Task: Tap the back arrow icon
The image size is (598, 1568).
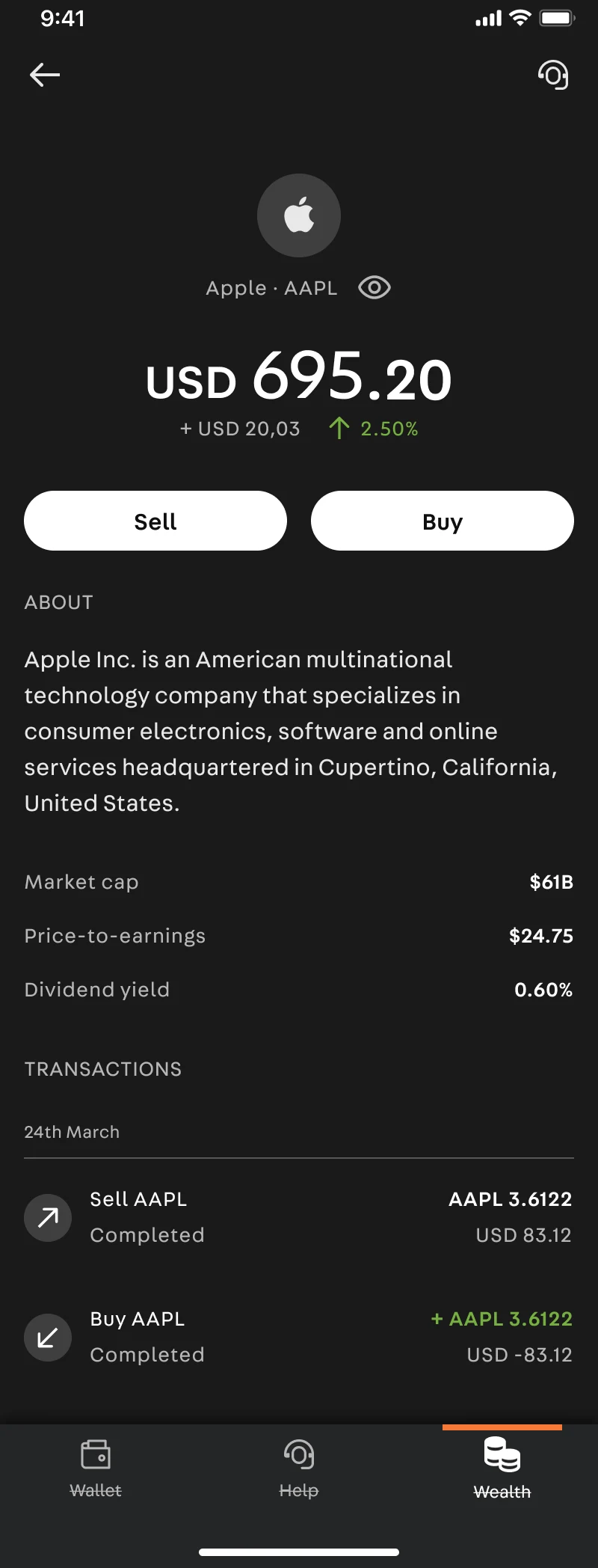Action: pos(45,75)
